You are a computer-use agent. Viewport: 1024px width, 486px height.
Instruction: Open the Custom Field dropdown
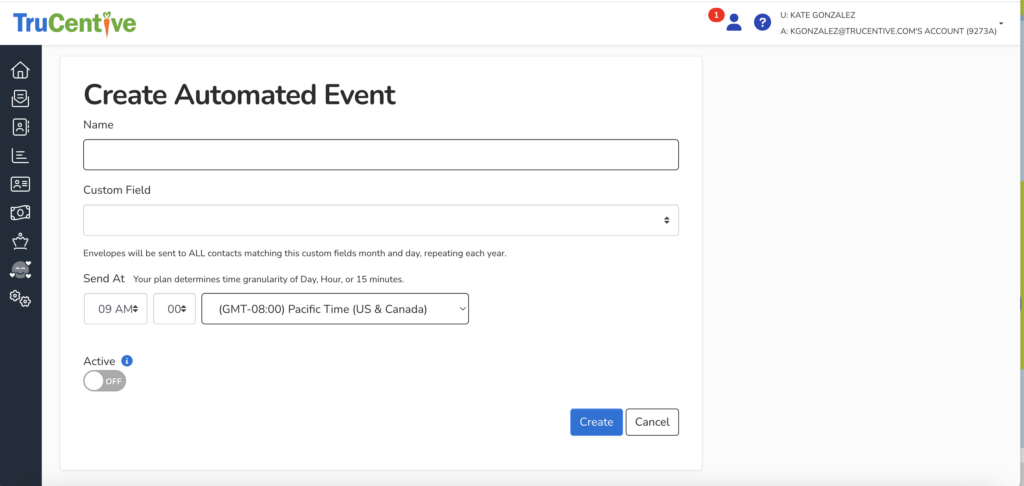(x=380, y=220)
